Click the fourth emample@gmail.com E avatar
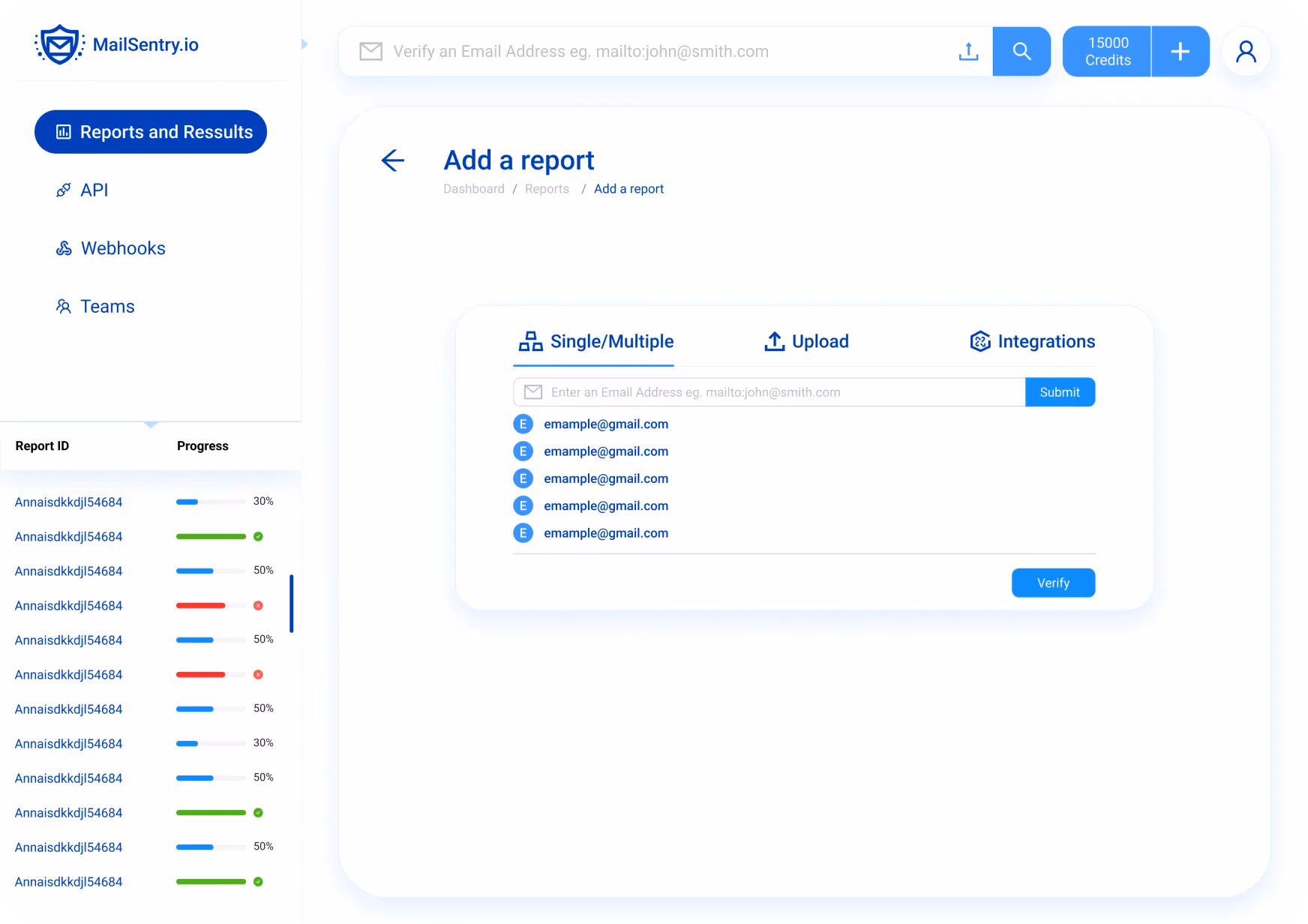Screen dimensions: 1308x924 [523, 505]
